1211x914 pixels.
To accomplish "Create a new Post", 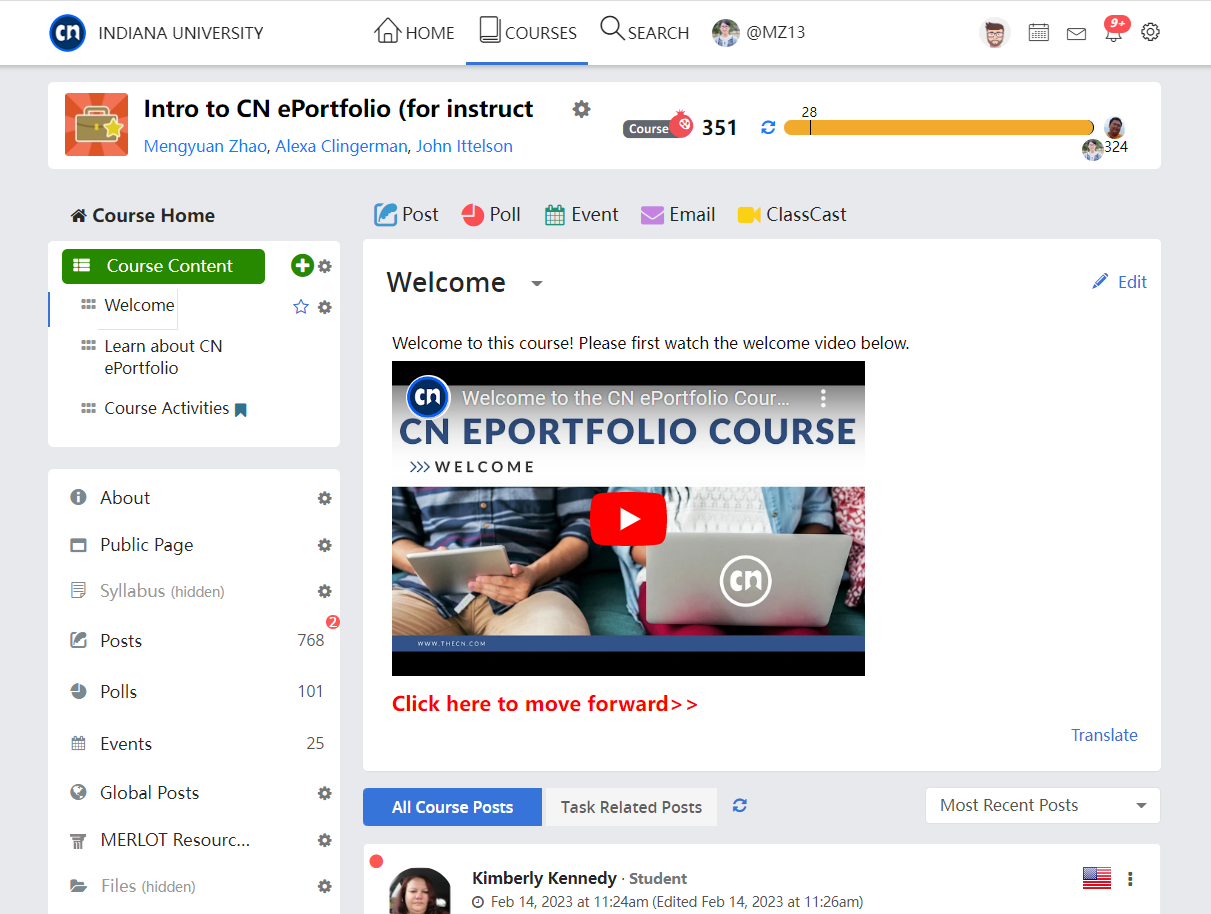I will [x=406, y=215].
